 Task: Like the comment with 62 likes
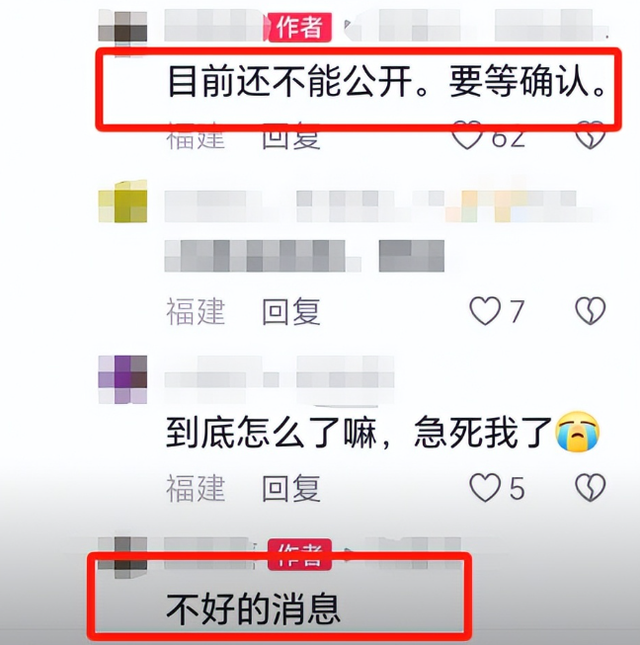coord(468,135)
